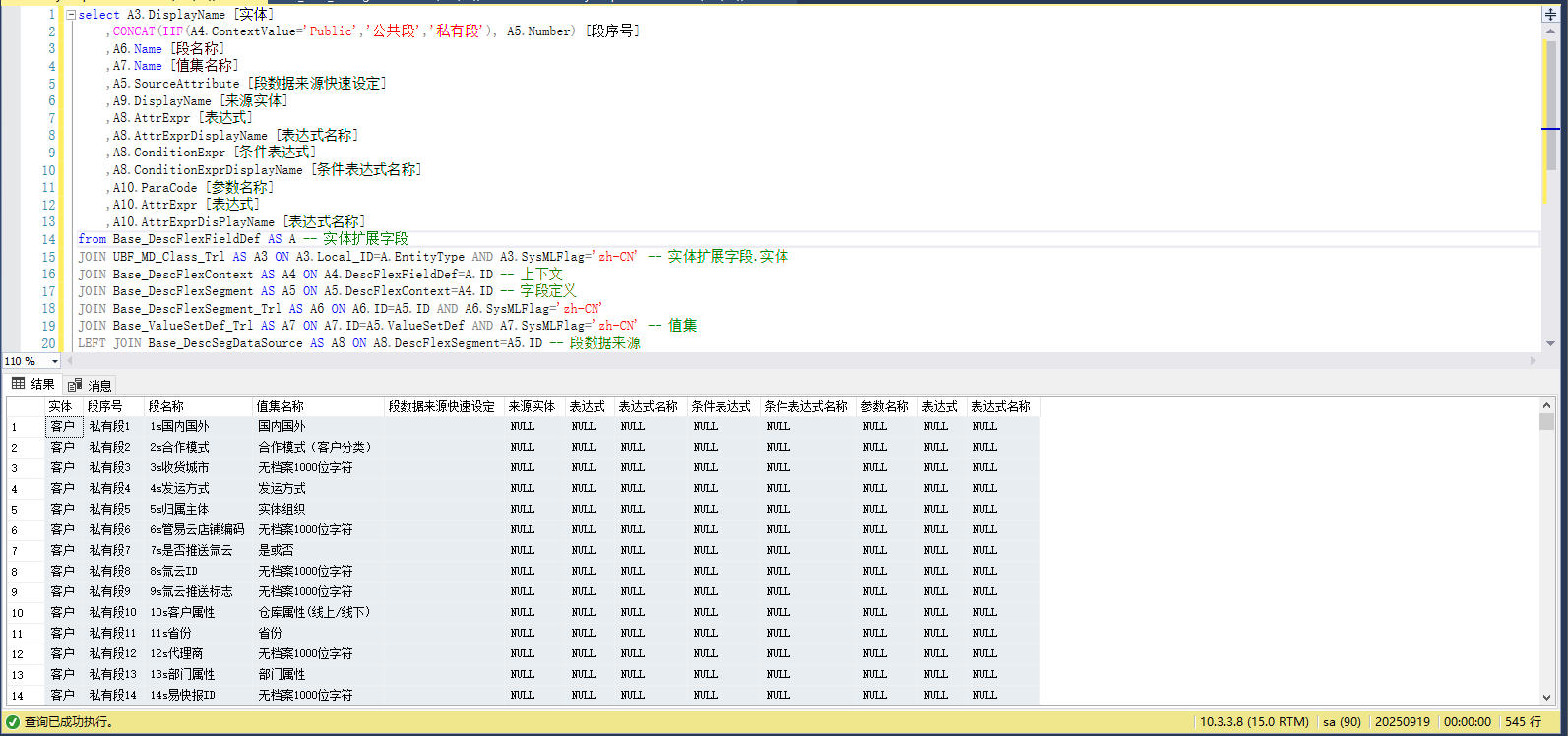Click the editor scrollbar down arrow
Screen dimensions: 1568x736
(1550, 343)
